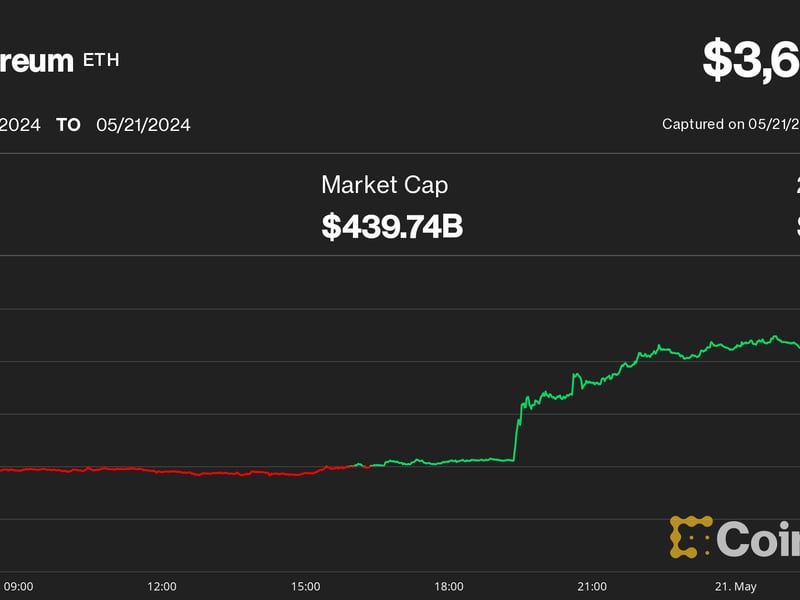
Task: Click the $439.74B market cap value
Action: click(392, 226)
